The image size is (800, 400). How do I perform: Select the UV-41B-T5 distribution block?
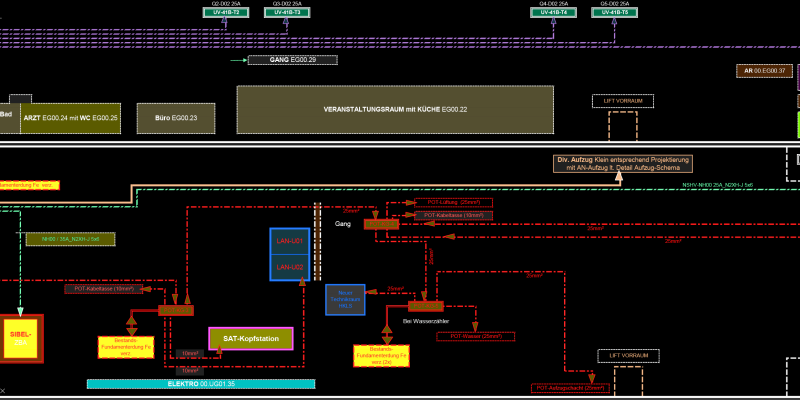pos(614,12)
